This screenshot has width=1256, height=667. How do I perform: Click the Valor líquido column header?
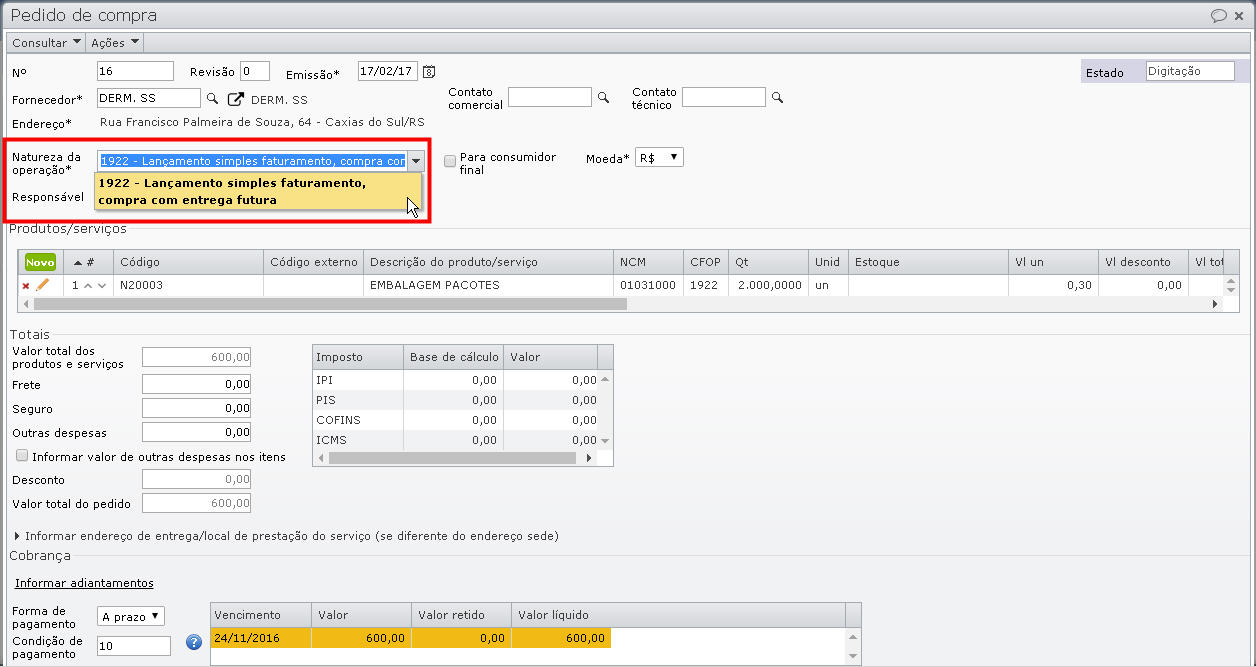tap(677, 615)
